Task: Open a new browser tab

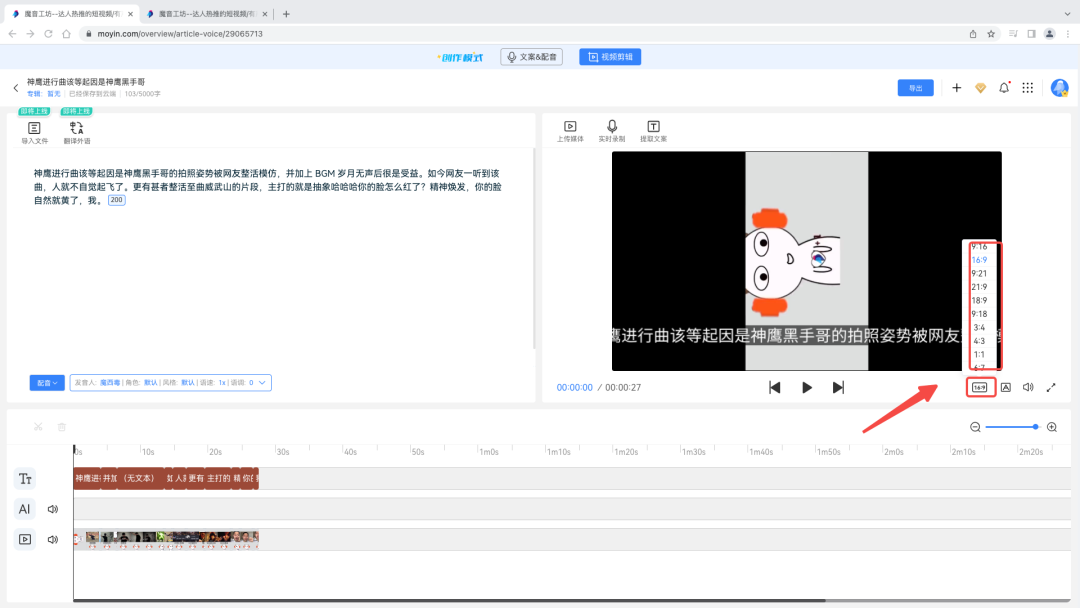Action: 286,14
